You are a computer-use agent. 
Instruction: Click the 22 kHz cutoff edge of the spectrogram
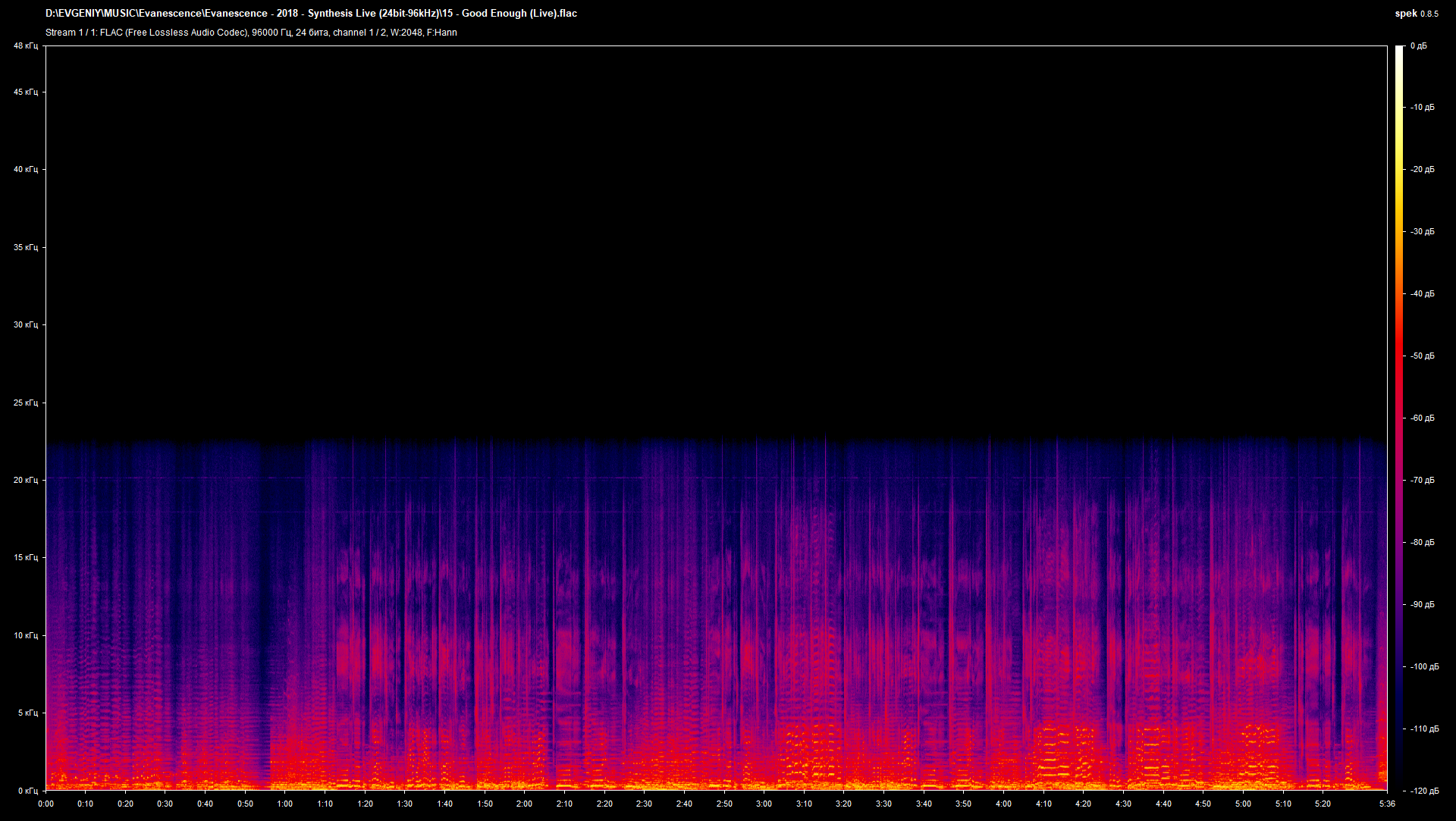tap(682, 440)
